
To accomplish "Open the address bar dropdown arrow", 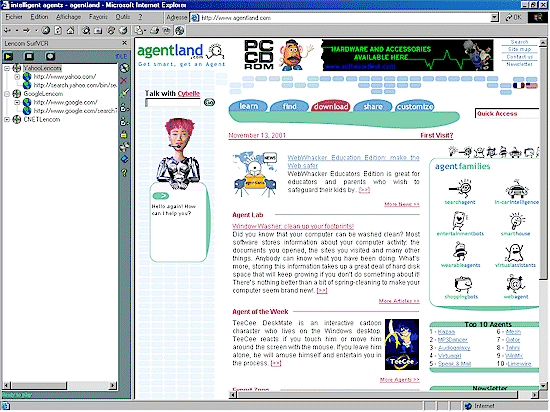I will pos(495,18).
